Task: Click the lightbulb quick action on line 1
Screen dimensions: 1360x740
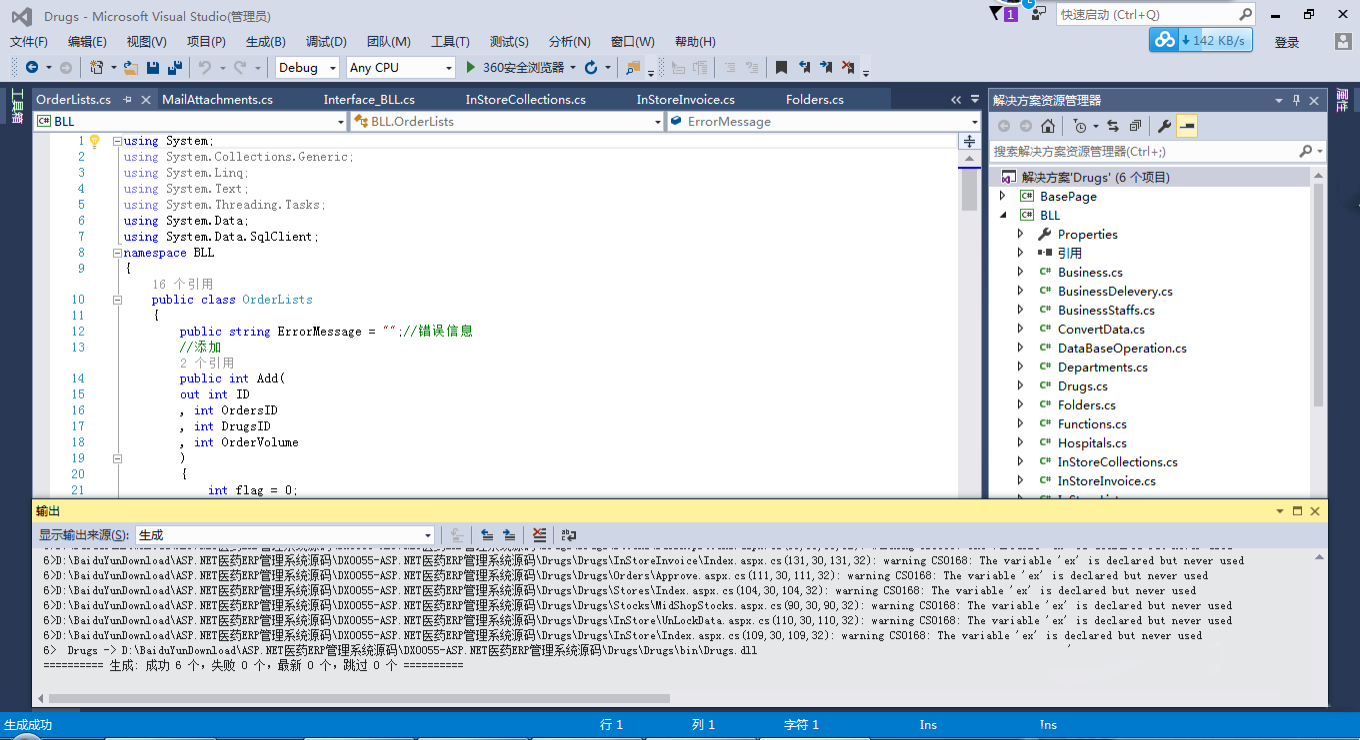Action: 95,141
